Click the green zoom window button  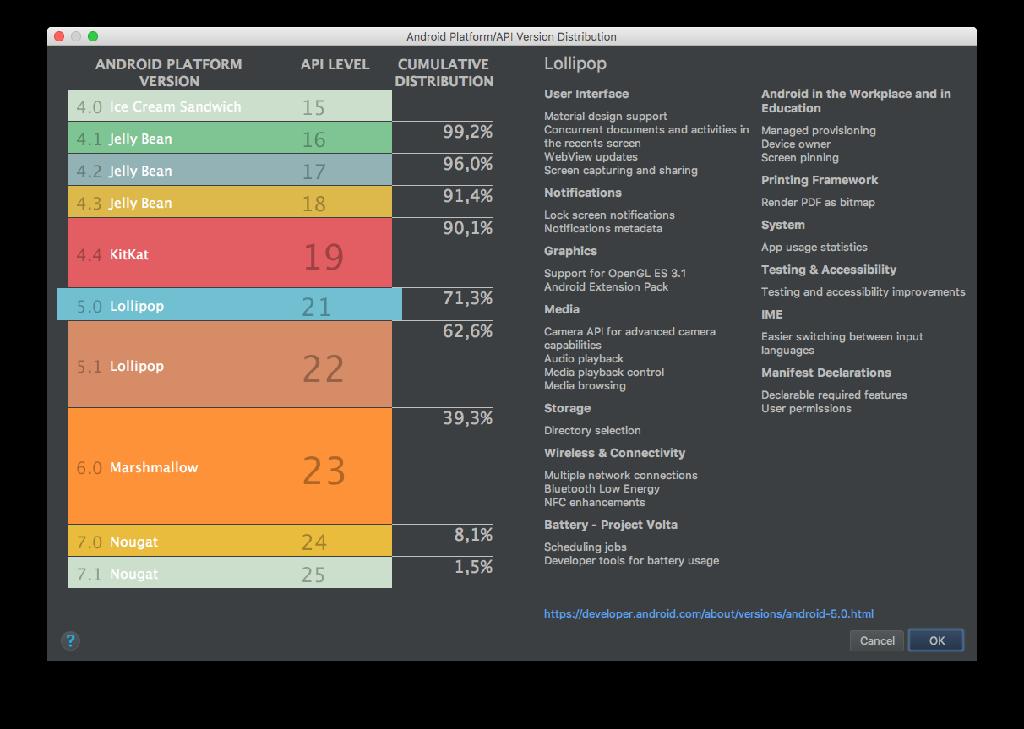pyautogui.click(x=93, y=37)
